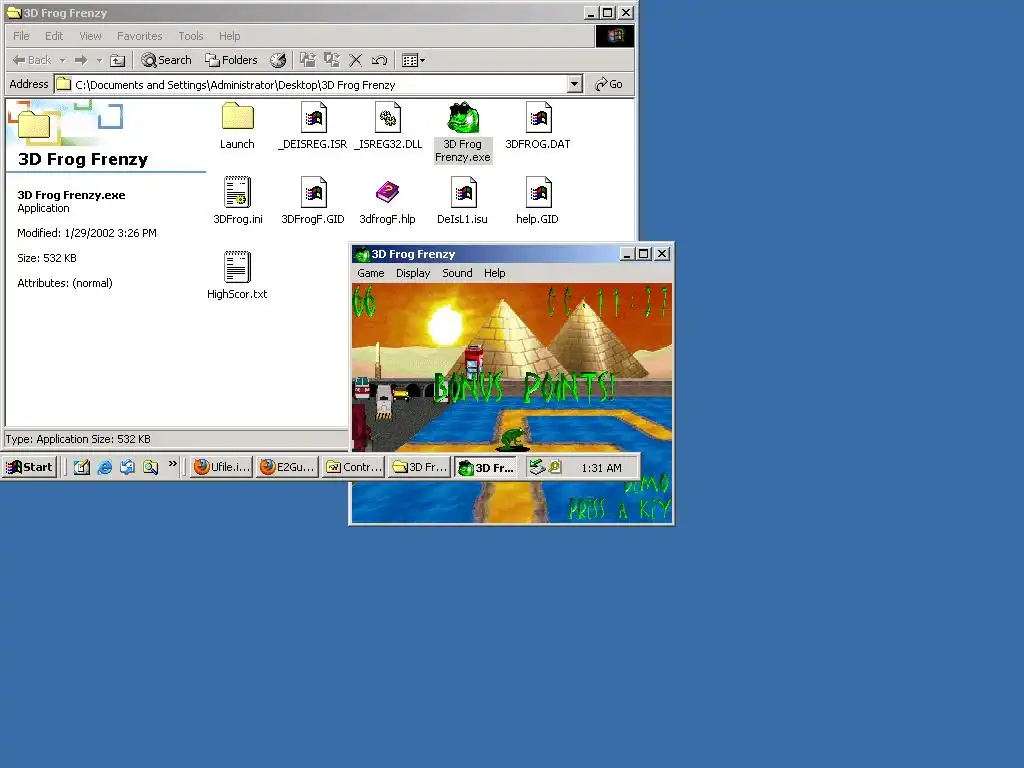Click the History toolbar icon
This screenshot has height=768, width=1024.
[278, 60]
